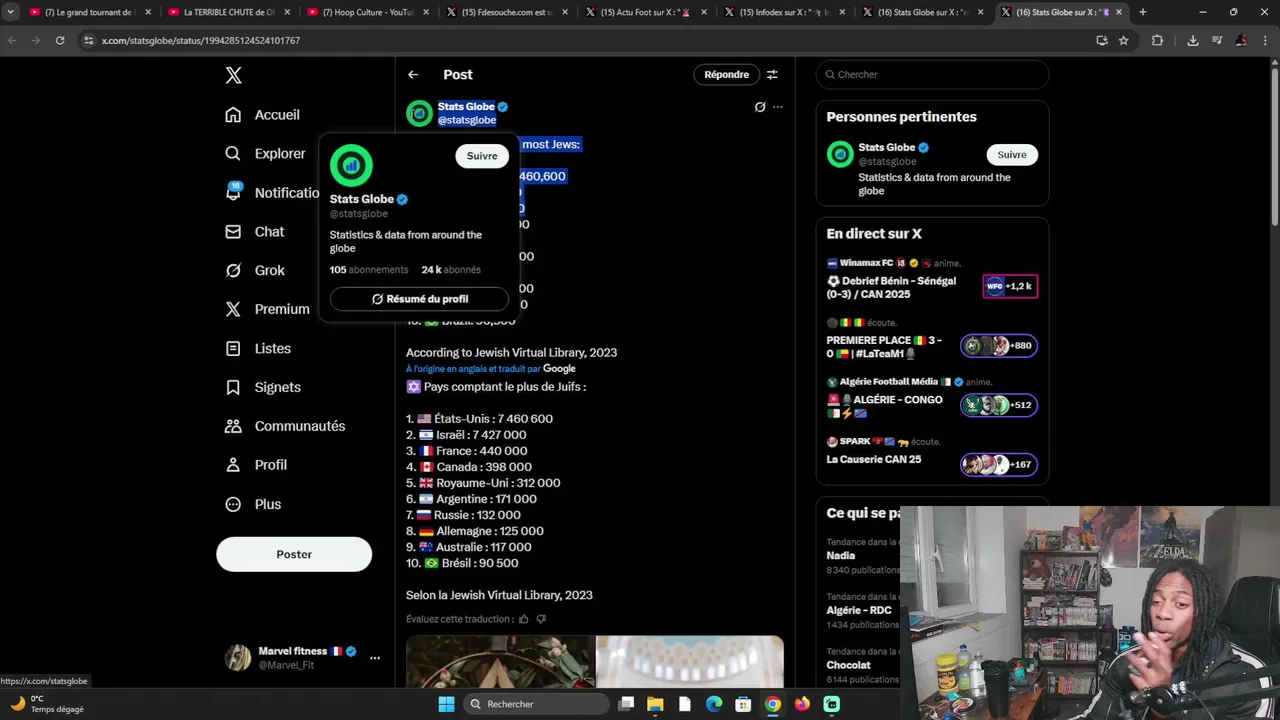This screenshot has width=1280, height=720.
Task: Open Marvel fitness account options (three dots)
Action: (375, 658)
